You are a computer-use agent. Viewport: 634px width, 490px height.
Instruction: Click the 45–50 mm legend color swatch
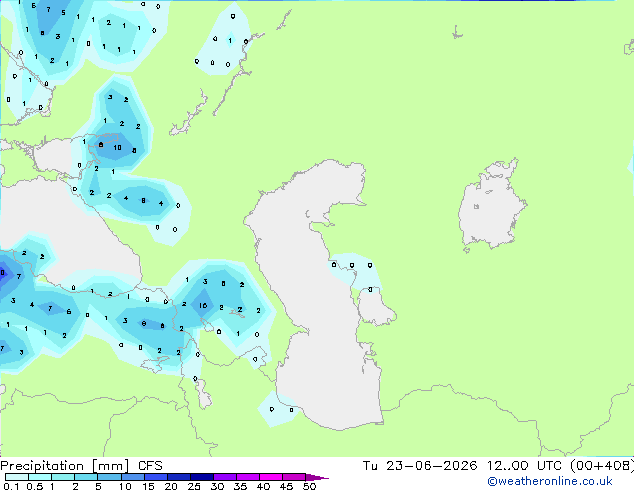point(294,477)
